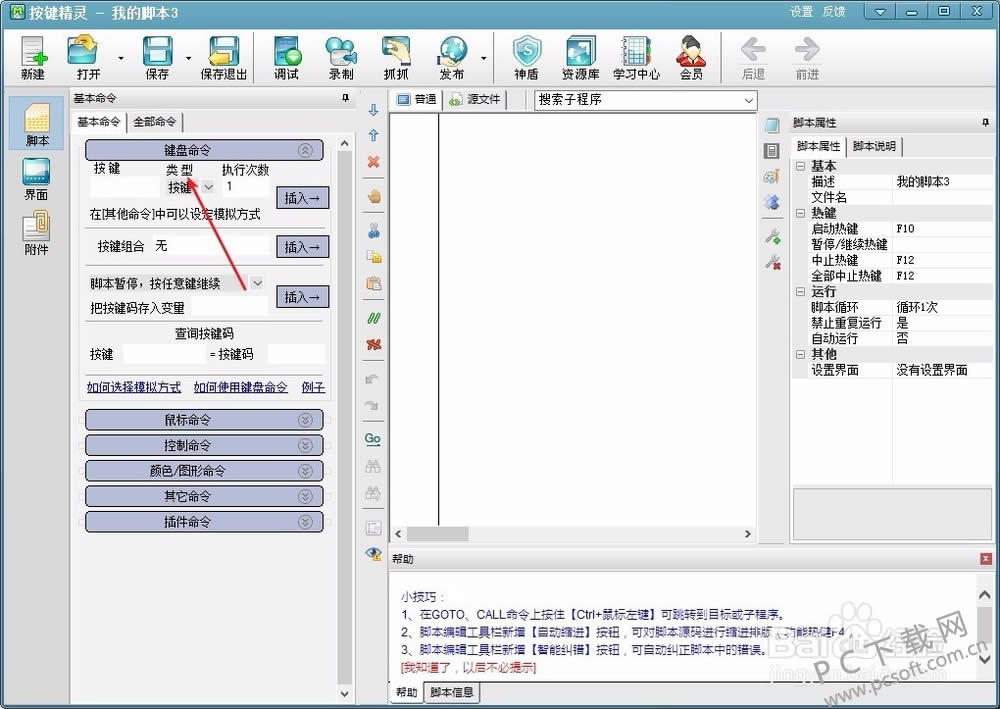Click the 新建 (New) toolbar icon
Viewport: 1000px width, 709px height.
[x=33, y=56]
